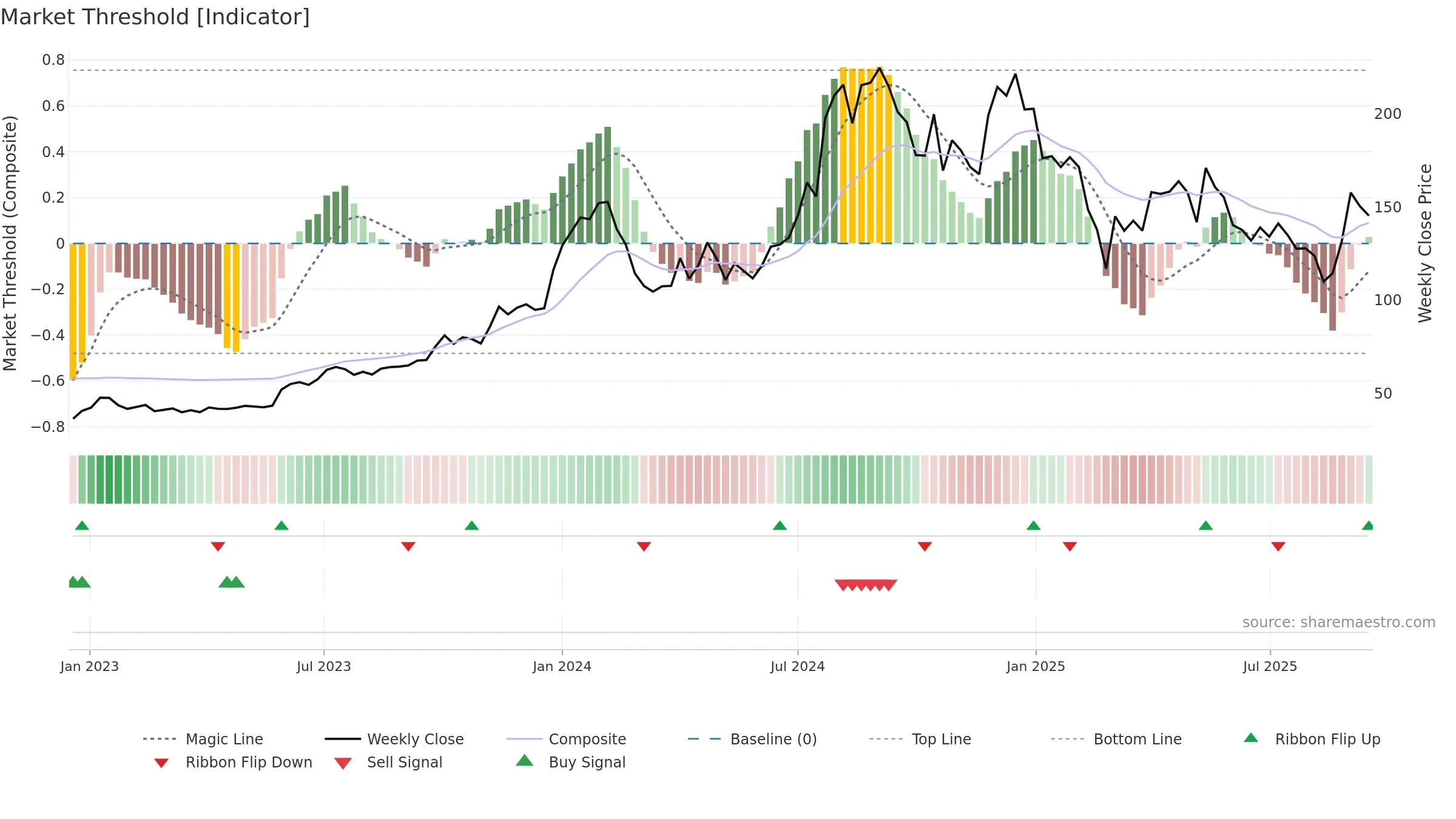Click the ribbon flip up marker at Jan 2025
Screen dimensions: 1456x819
(1033, 525)
